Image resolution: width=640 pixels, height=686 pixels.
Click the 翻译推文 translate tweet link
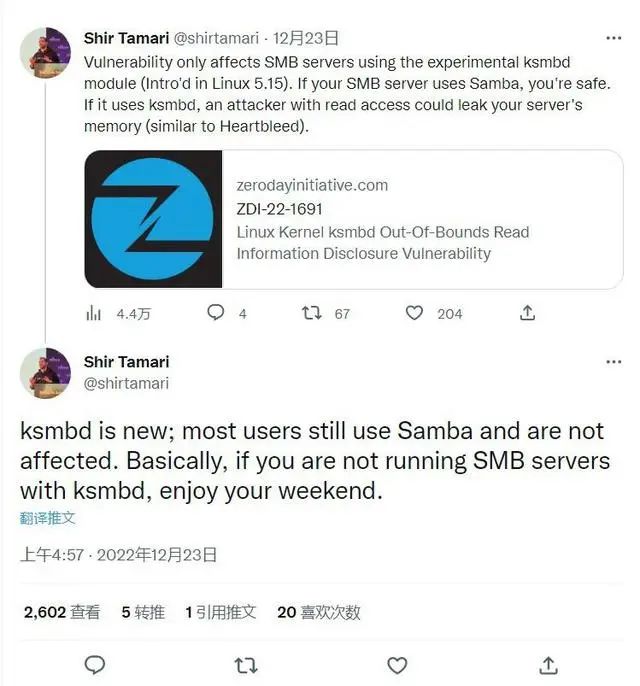pos(47,518)
